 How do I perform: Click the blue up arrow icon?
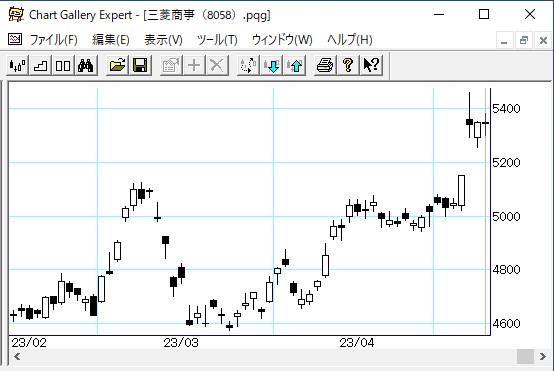click(295, 65)
